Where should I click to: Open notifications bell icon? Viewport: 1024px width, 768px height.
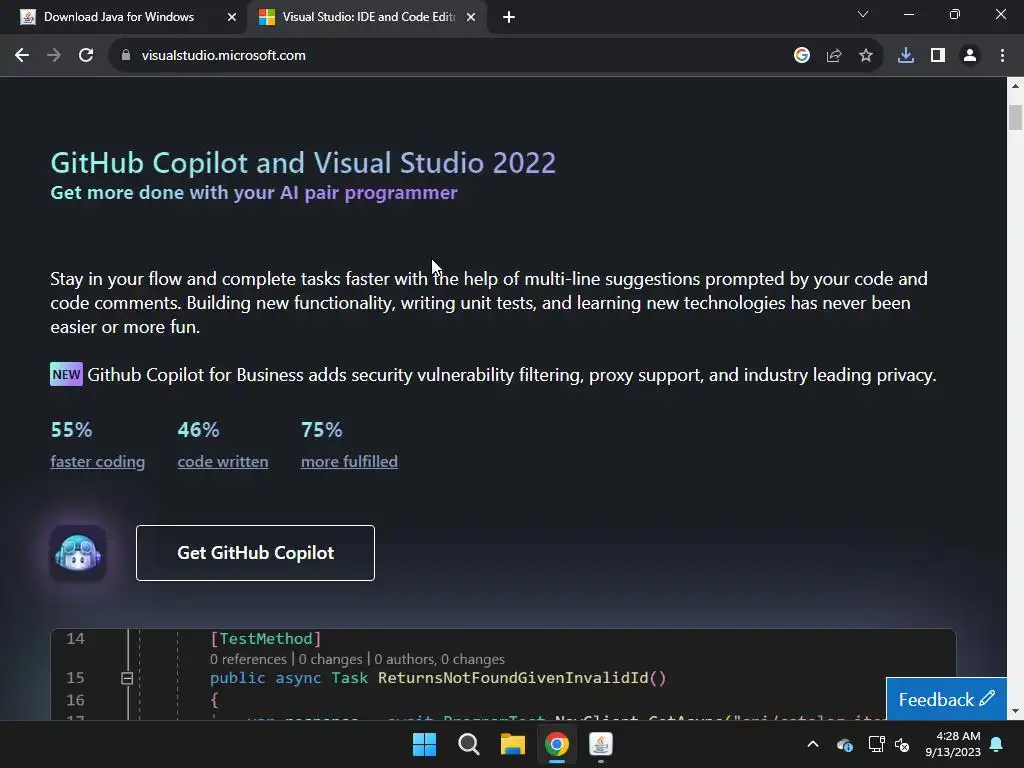(997, 744)
